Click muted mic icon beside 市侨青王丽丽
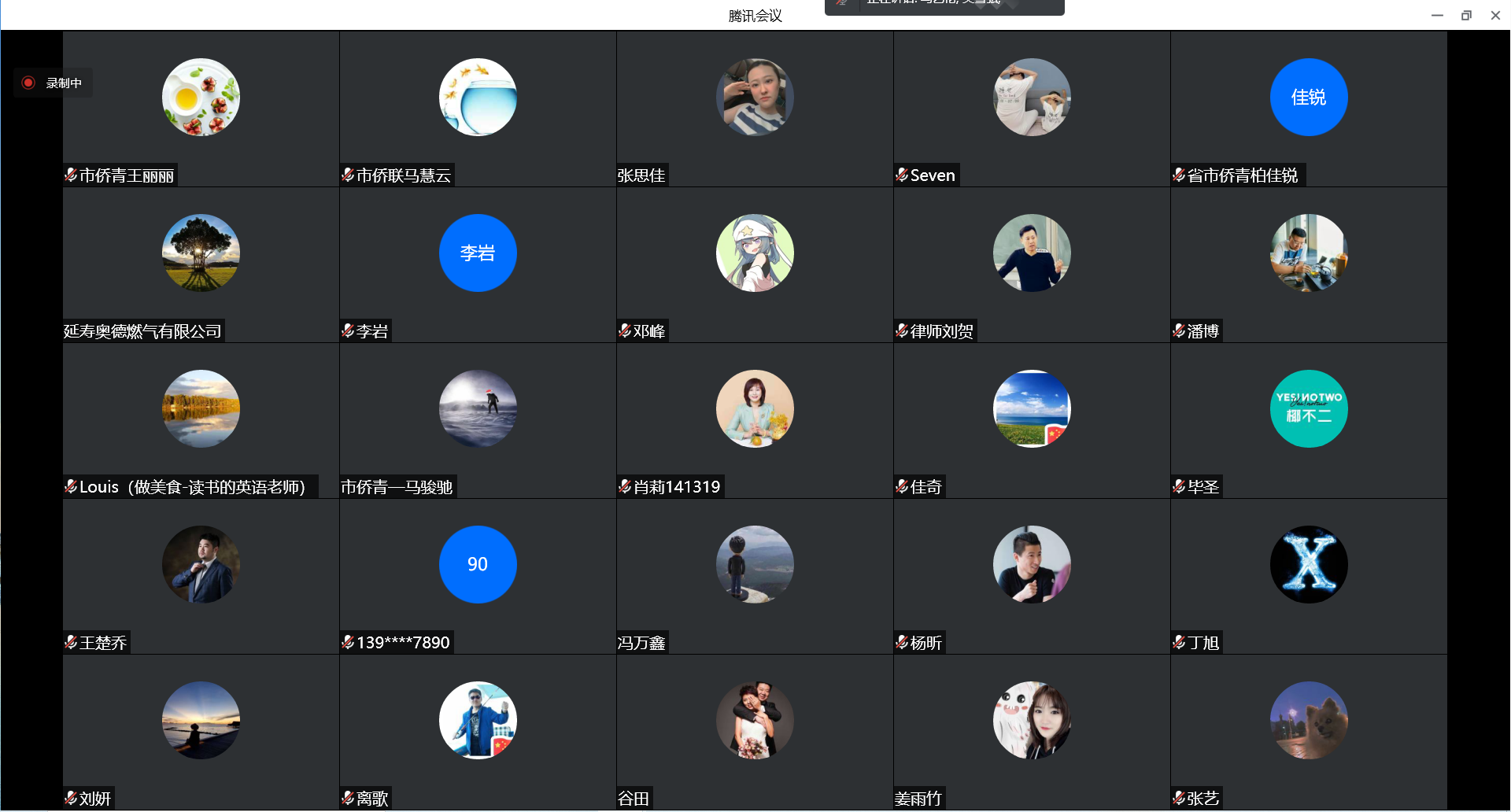This screenshot has height=812, width=1511. 71,175
